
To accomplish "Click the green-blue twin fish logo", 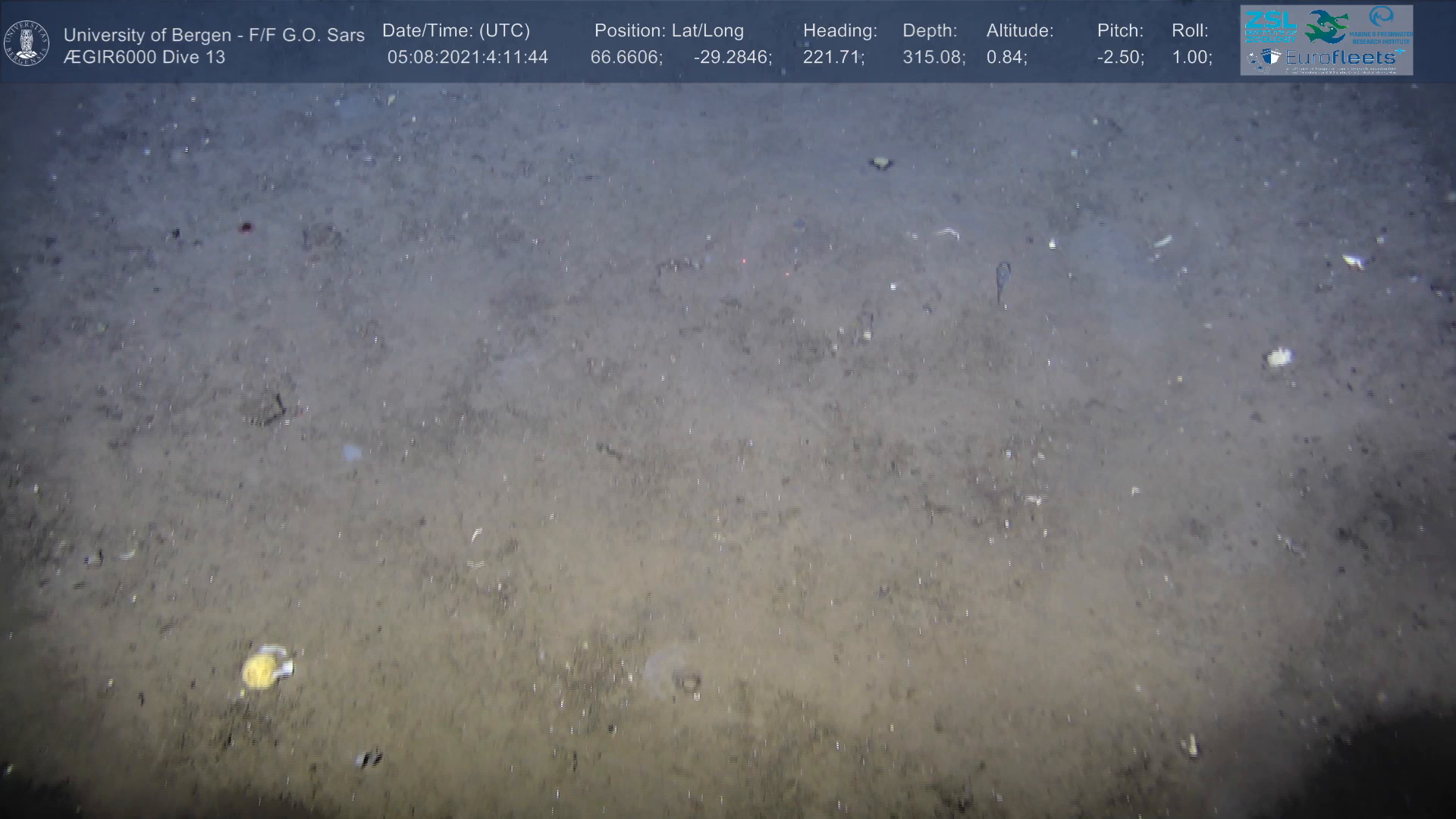I will click(x=1326, y=26).
